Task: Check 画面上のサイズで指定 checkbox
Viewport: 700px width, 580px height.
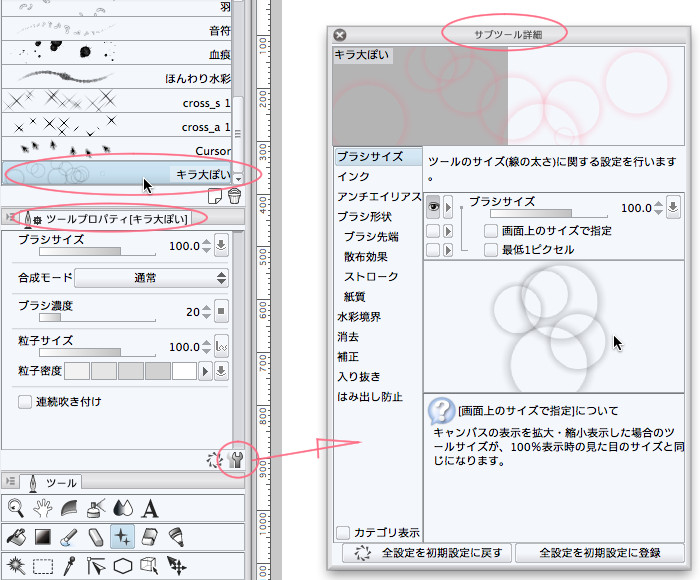Action: click(x=491, y=231)
